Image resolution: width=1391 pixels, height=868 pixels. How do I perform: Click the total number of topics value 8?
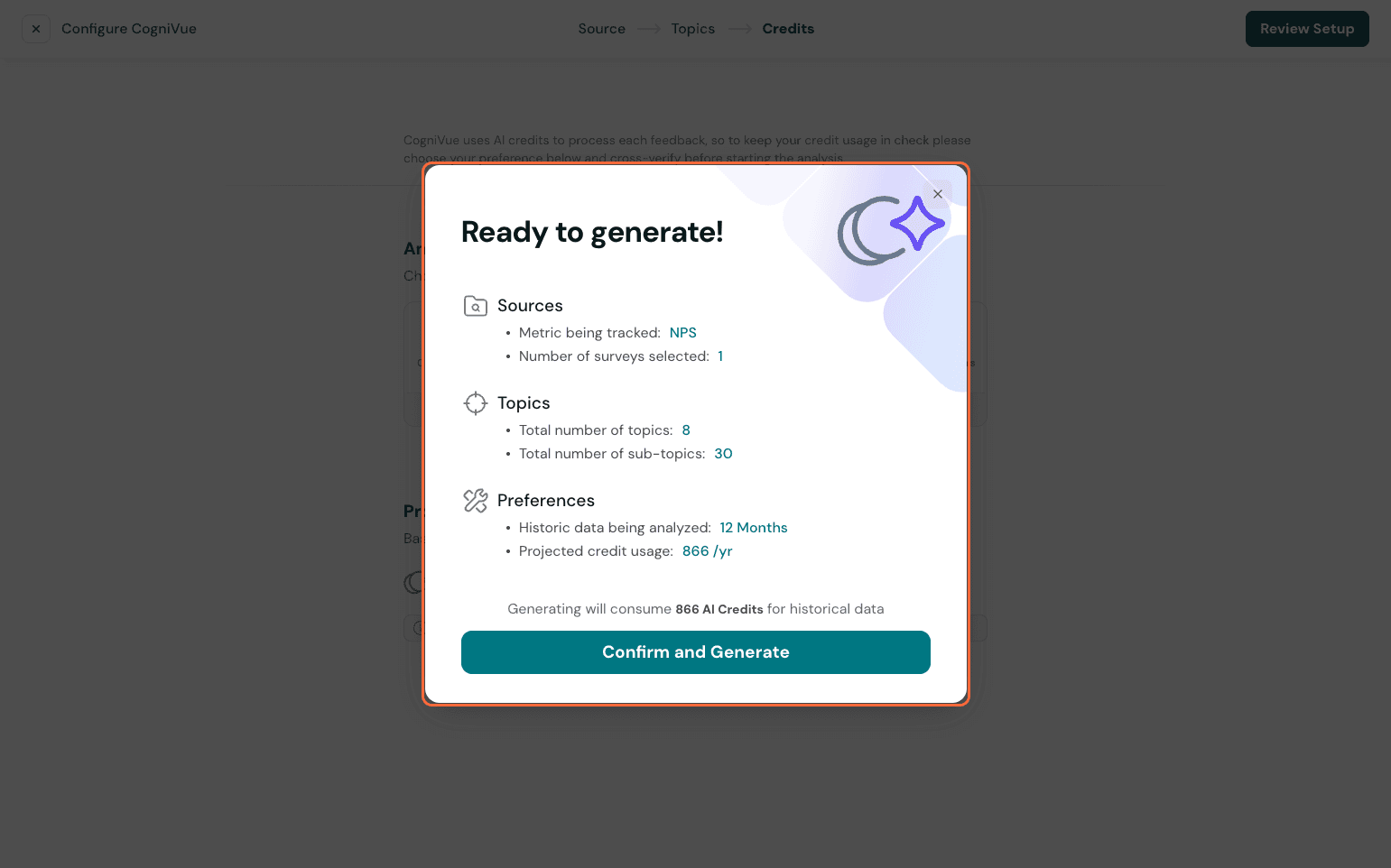686,430
